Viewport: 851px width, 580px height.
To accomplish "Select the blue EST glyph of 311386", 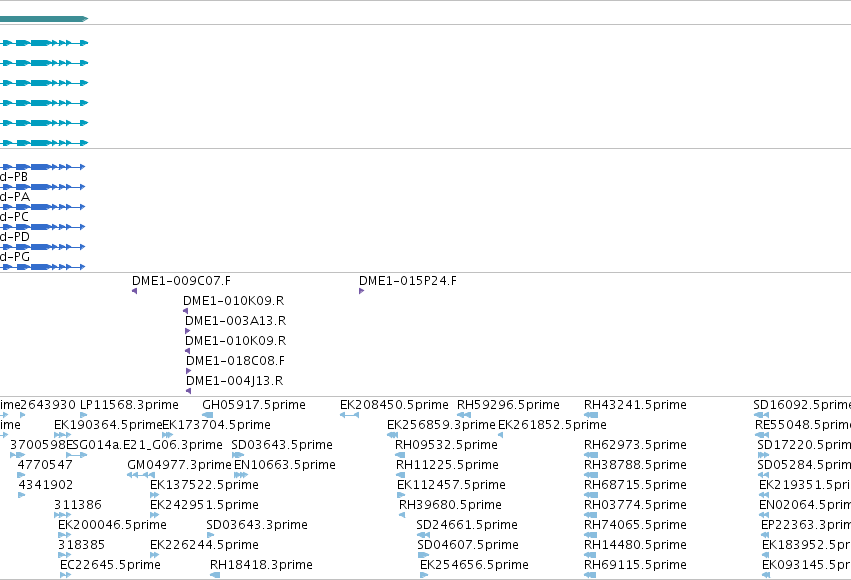I will point(62,515).
